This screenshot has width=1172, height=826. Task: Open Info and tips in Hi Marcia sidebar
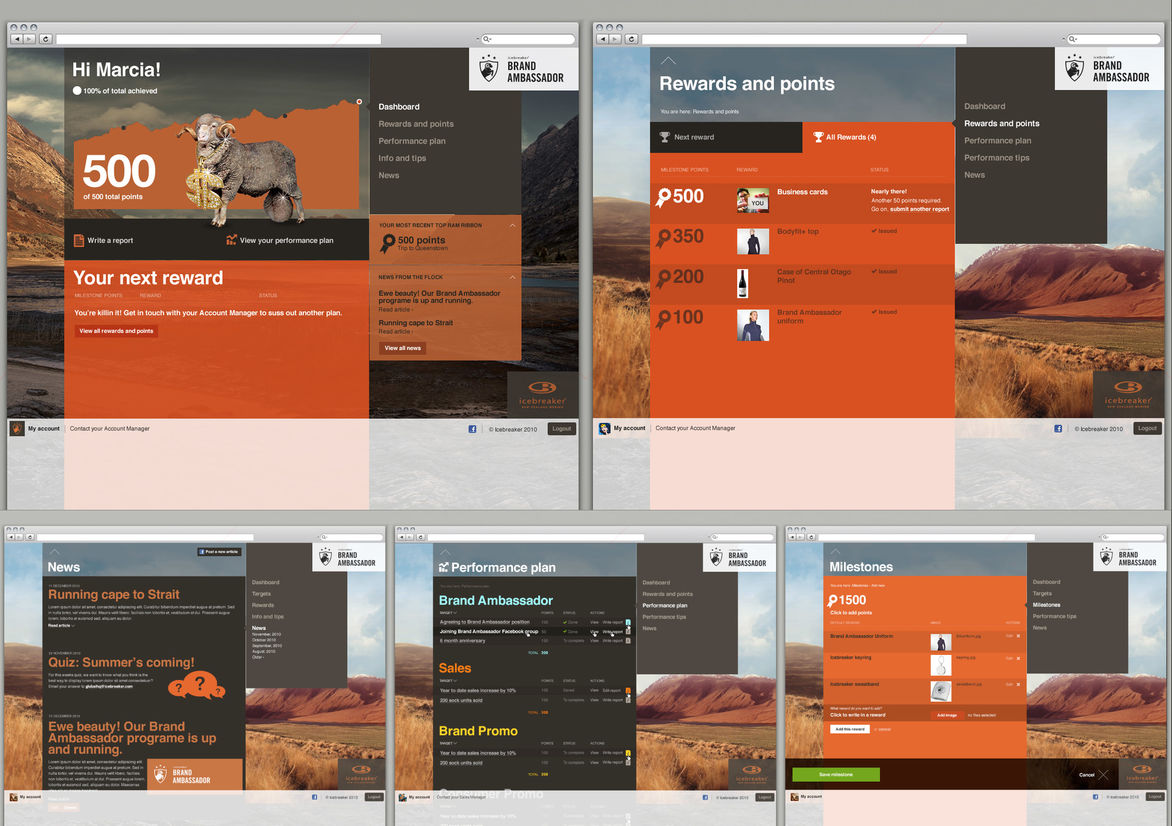(x=402, y=158)
